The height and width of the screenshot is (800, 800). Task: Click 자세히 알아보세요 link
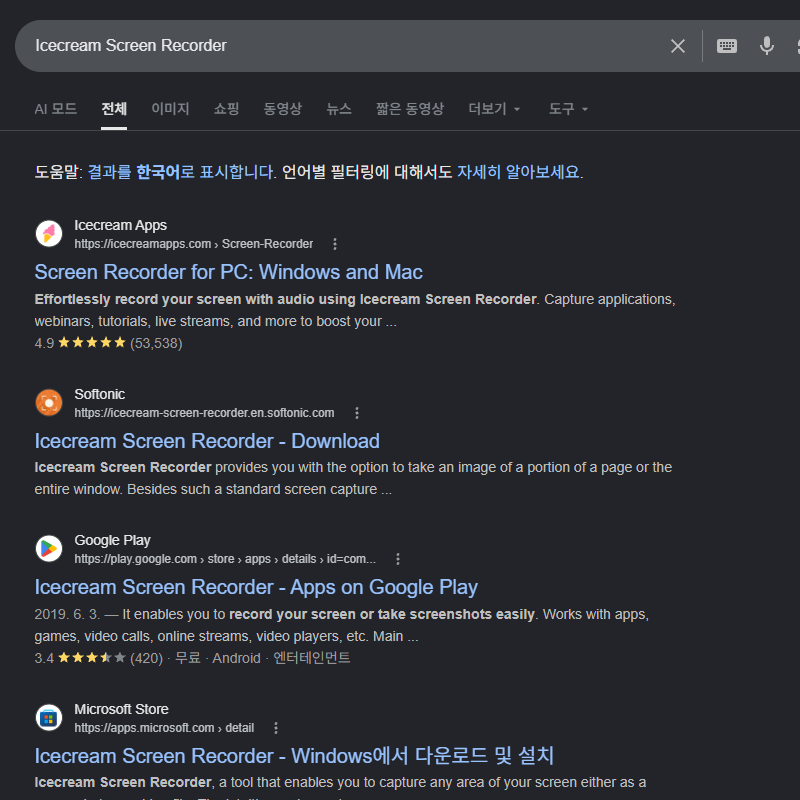click(518, 172)
